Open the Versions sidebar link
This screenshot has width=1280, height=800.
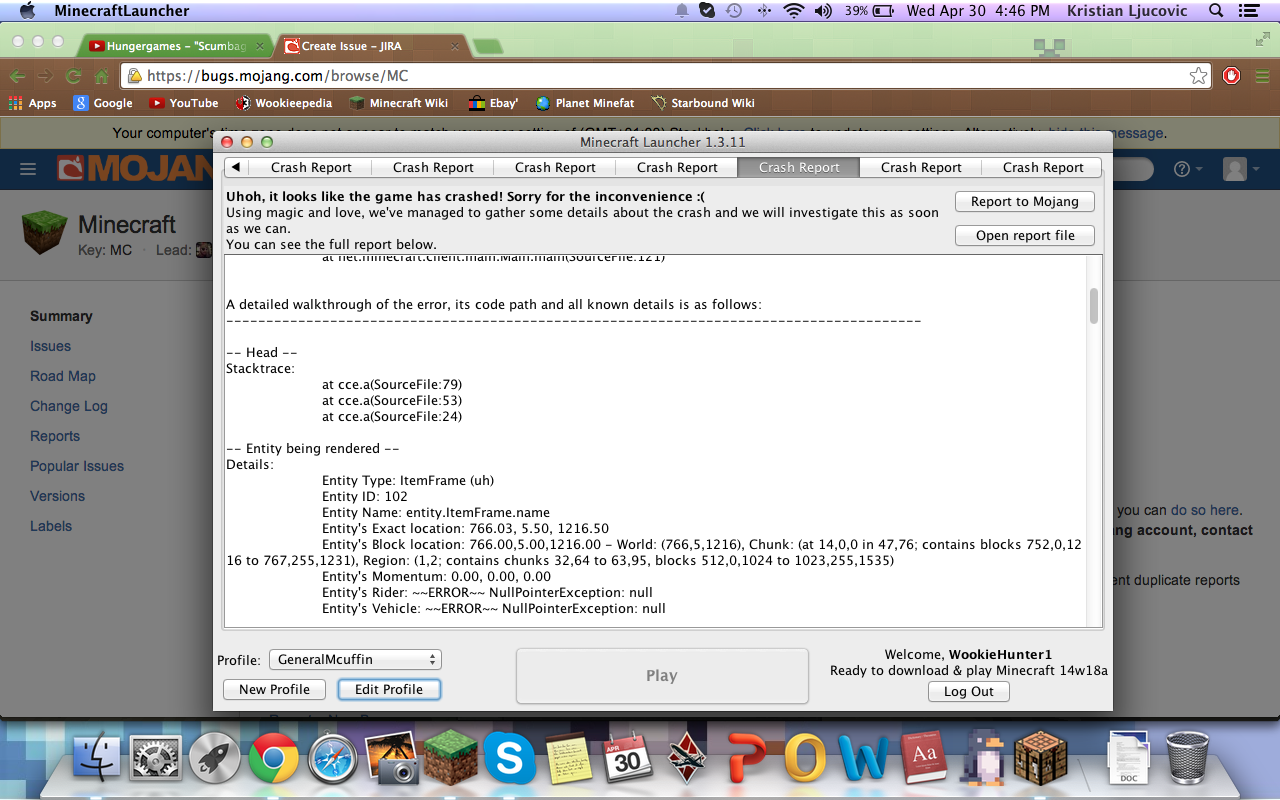[x=57, y=496]
